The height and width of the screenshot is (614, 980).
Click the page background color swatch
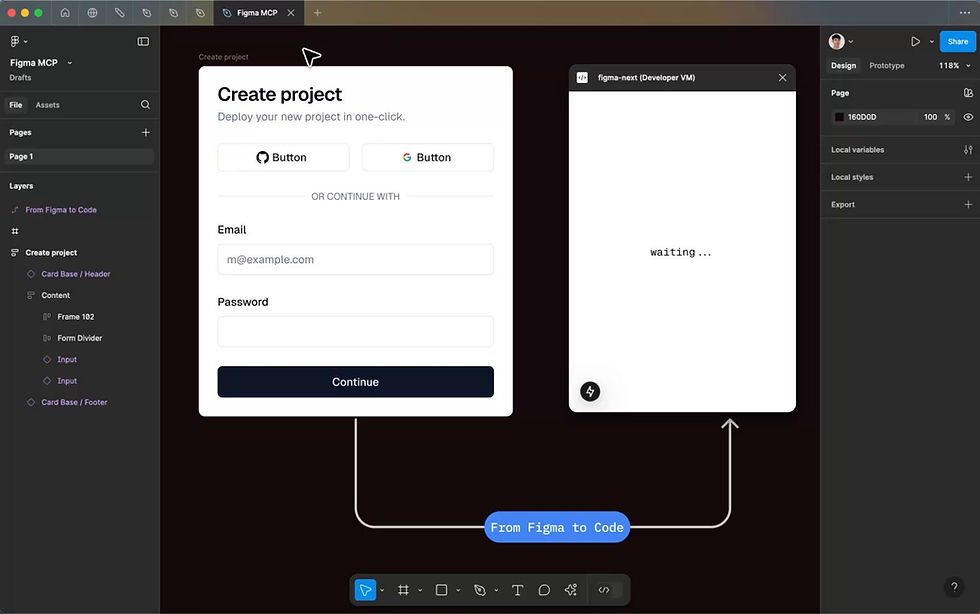tap(839, 117)
